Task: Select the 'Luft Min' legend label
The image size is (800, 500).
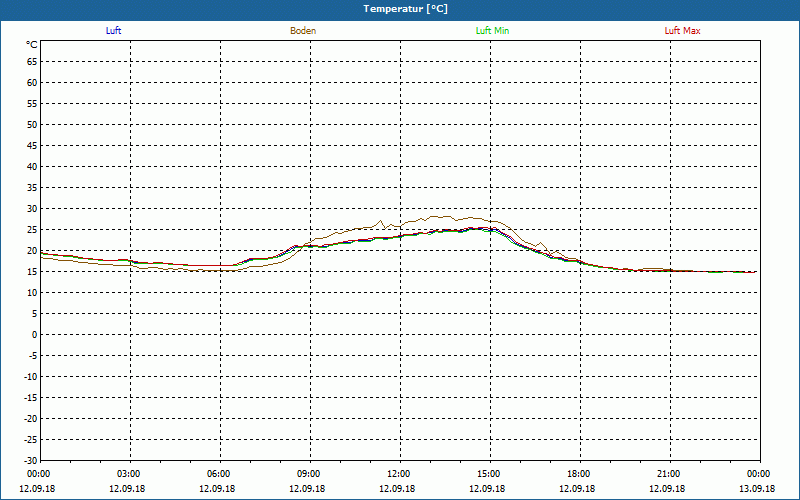Action: point(492,31)
